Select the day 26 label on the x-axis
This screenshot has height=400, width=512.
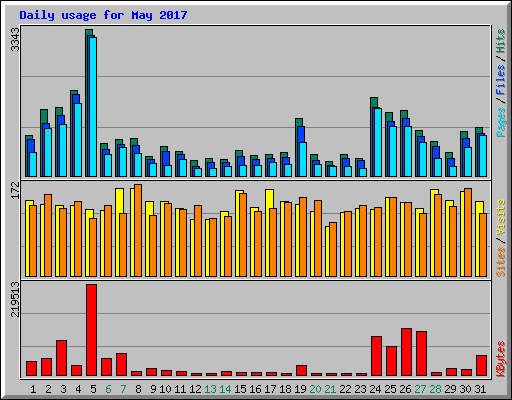(405, 389)
